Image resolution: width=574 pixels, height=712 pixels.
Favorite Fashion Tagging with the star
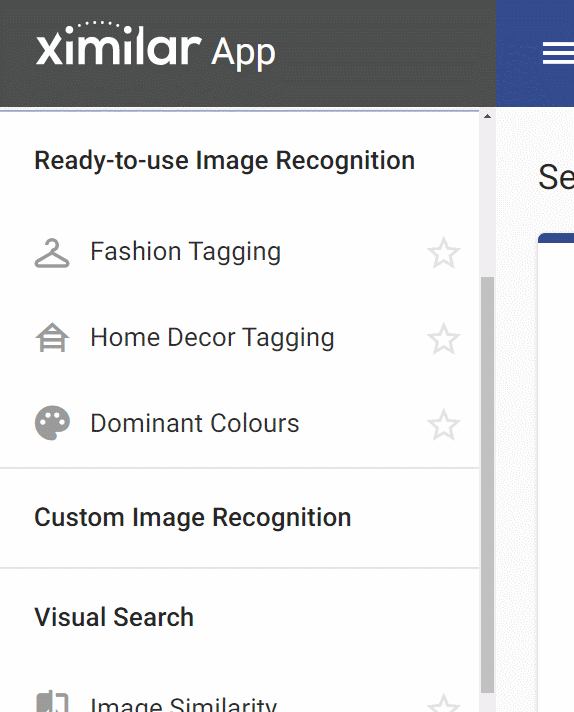coord(444,252)
